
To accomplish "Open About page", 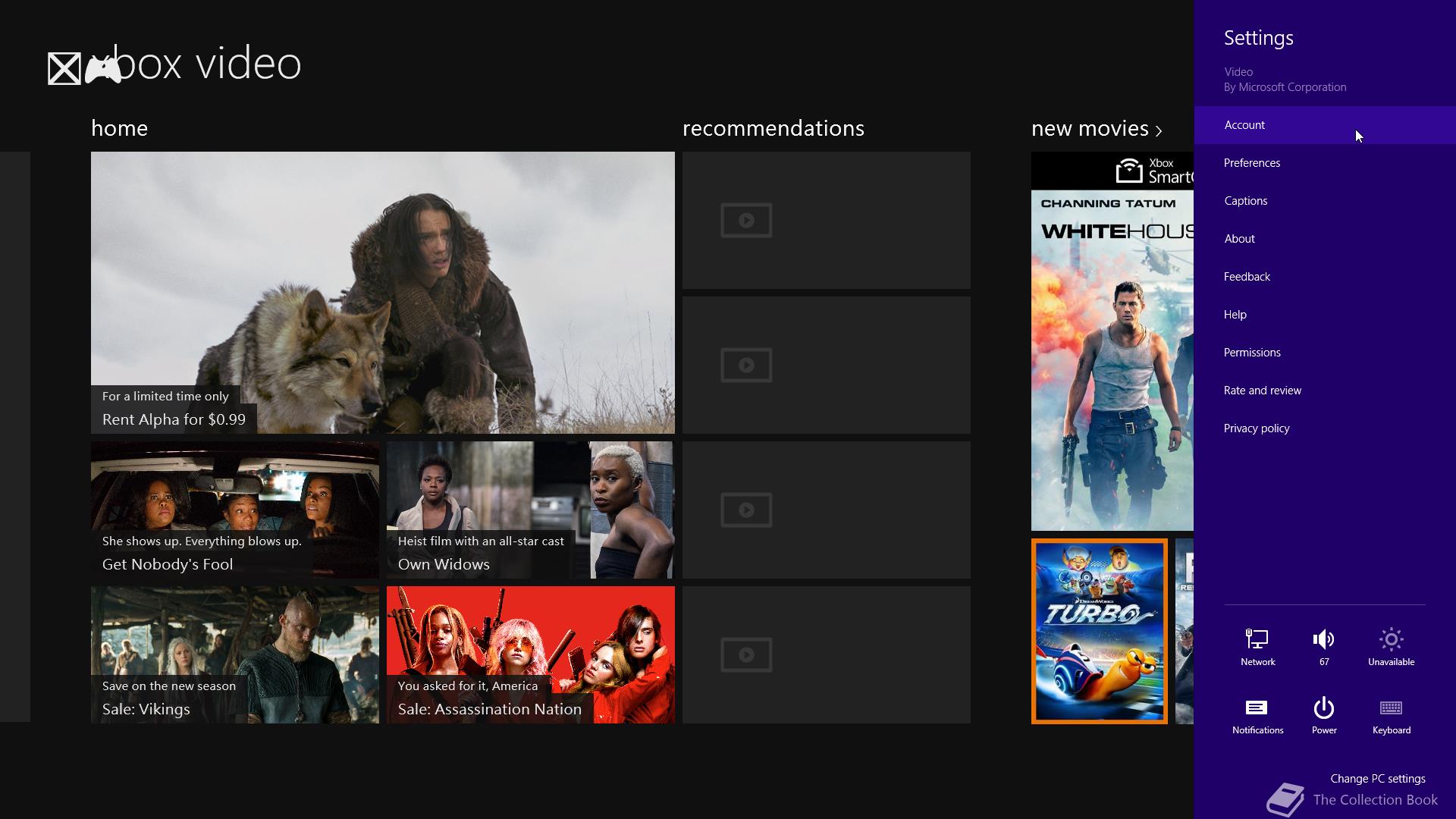I will pyautogui.click(x=1325, y=239).
